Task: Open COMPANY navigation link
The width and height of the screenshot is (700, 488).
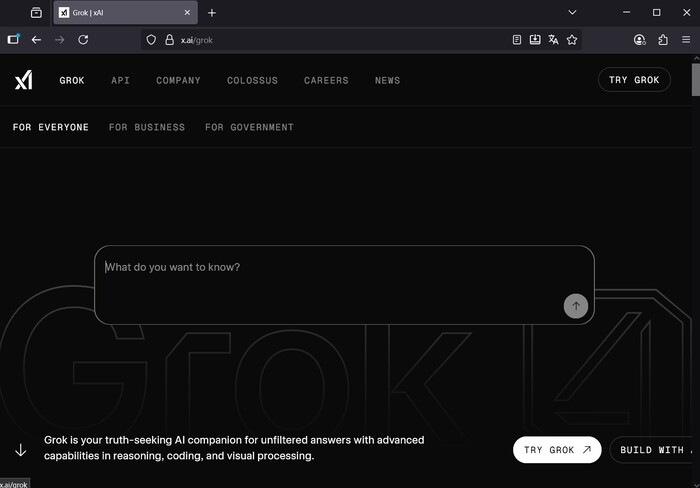Action: 178,80
